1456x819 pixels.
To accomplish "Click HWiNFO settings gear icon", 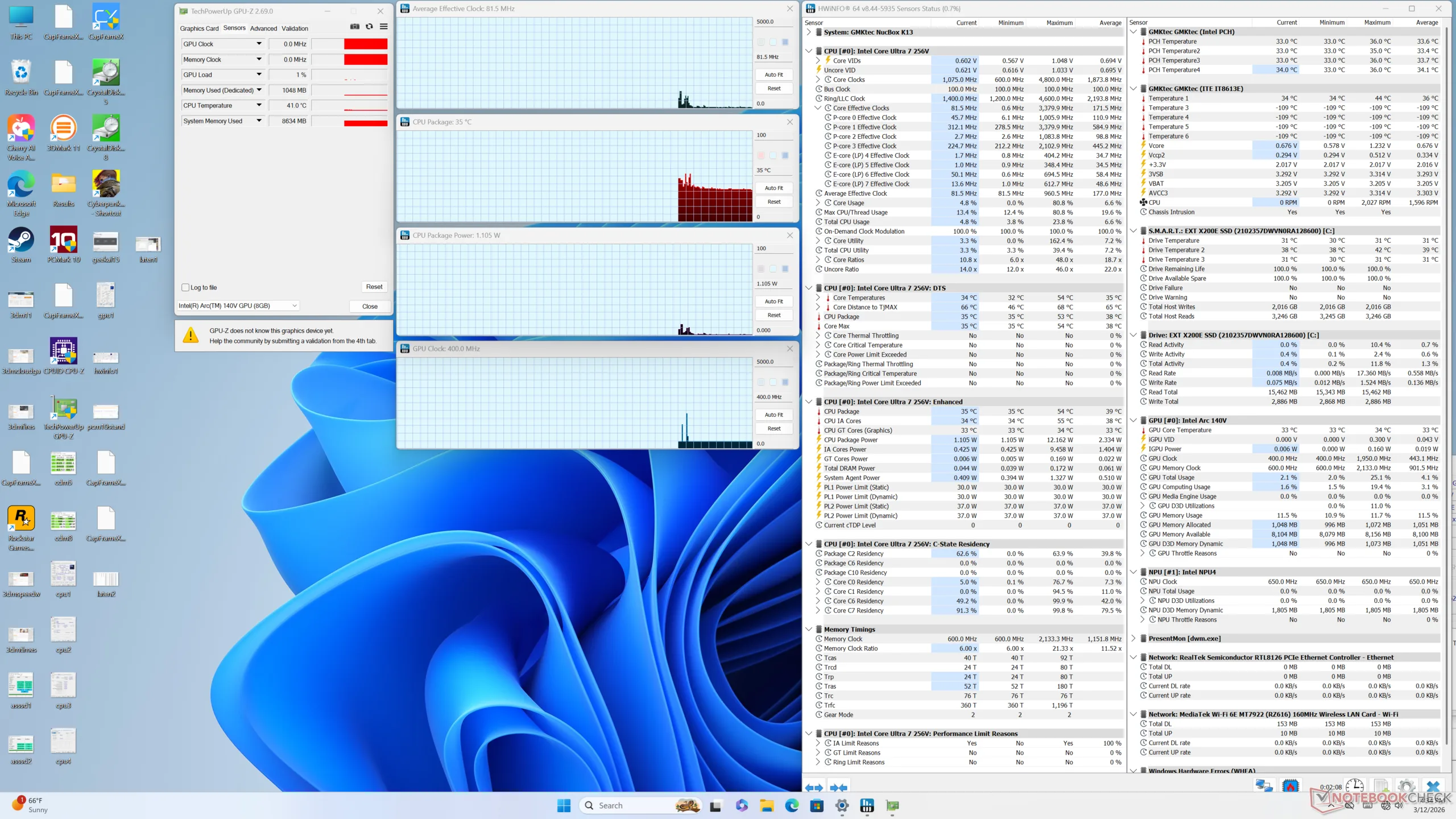I will click(1406, 786).
